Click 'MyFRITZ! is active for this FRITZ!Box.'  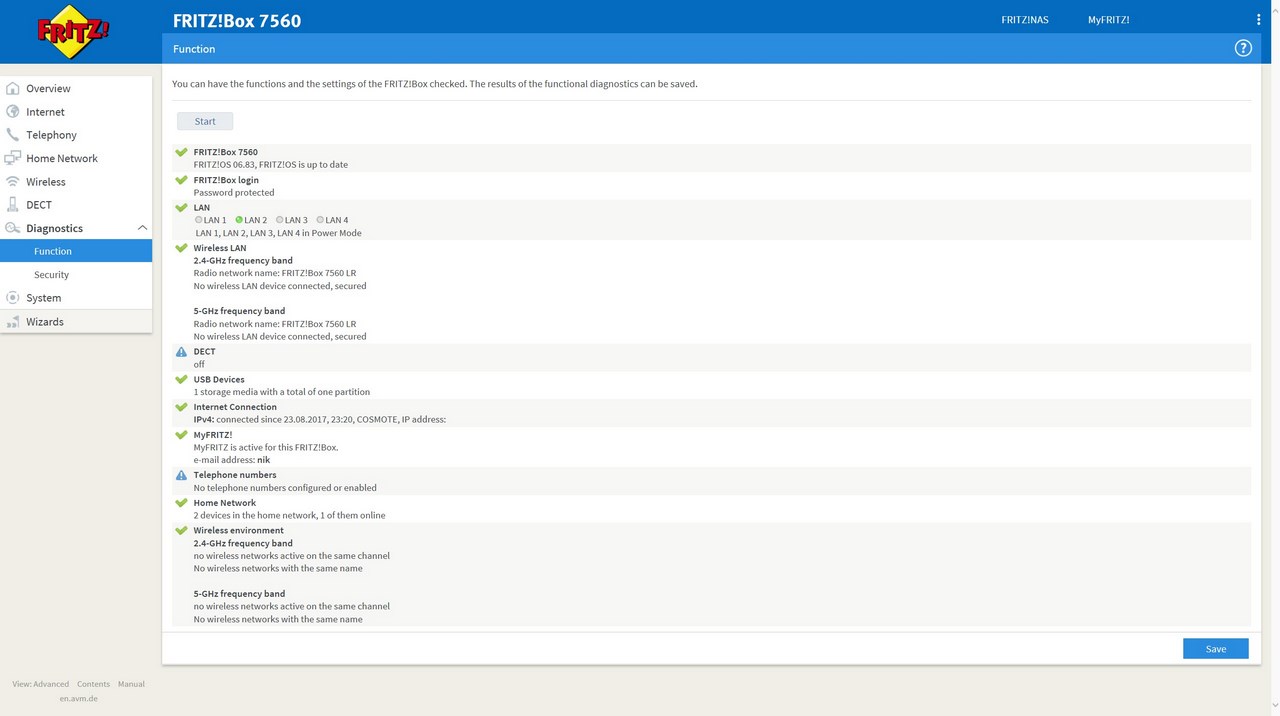click(266, 447)
